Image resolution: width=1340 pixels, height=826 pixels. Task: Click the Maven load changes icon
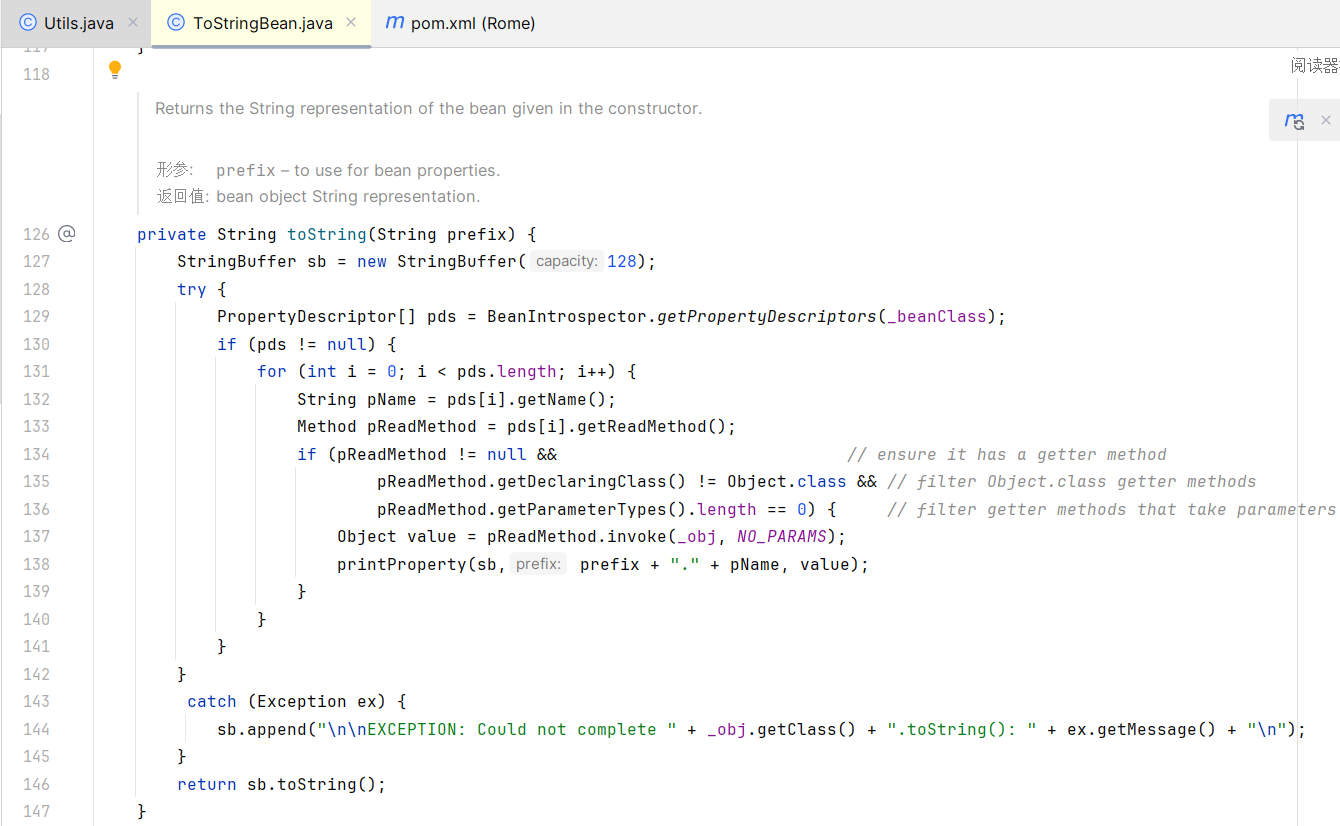coord(1294,121)
